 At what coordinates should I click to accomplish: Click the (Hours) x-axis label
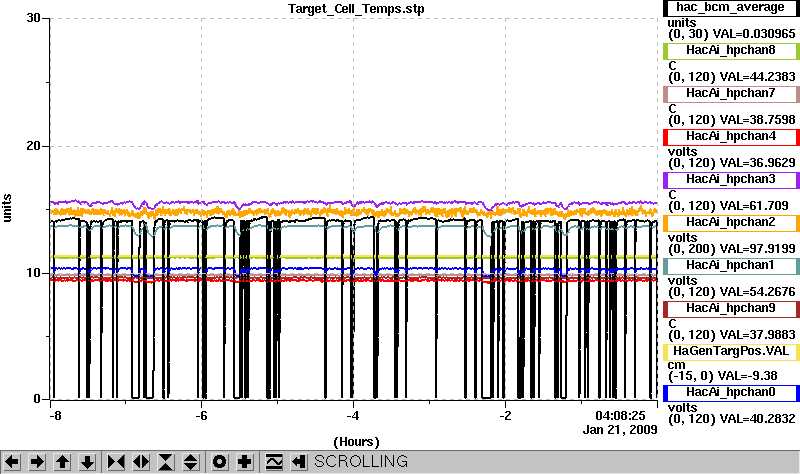point(356,442)
